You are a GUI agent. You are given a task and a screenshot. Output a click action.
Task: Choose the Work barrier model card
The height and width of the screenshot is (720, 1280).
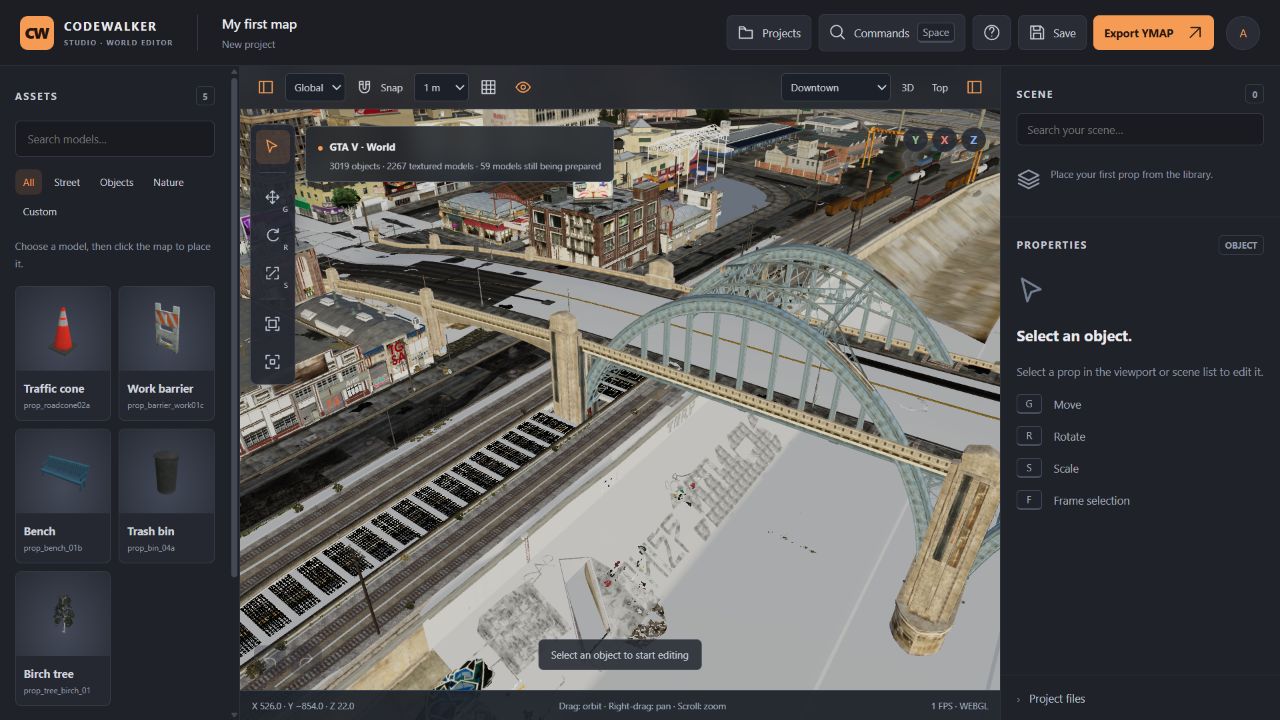pyautogui.click(x=166, y=353)
